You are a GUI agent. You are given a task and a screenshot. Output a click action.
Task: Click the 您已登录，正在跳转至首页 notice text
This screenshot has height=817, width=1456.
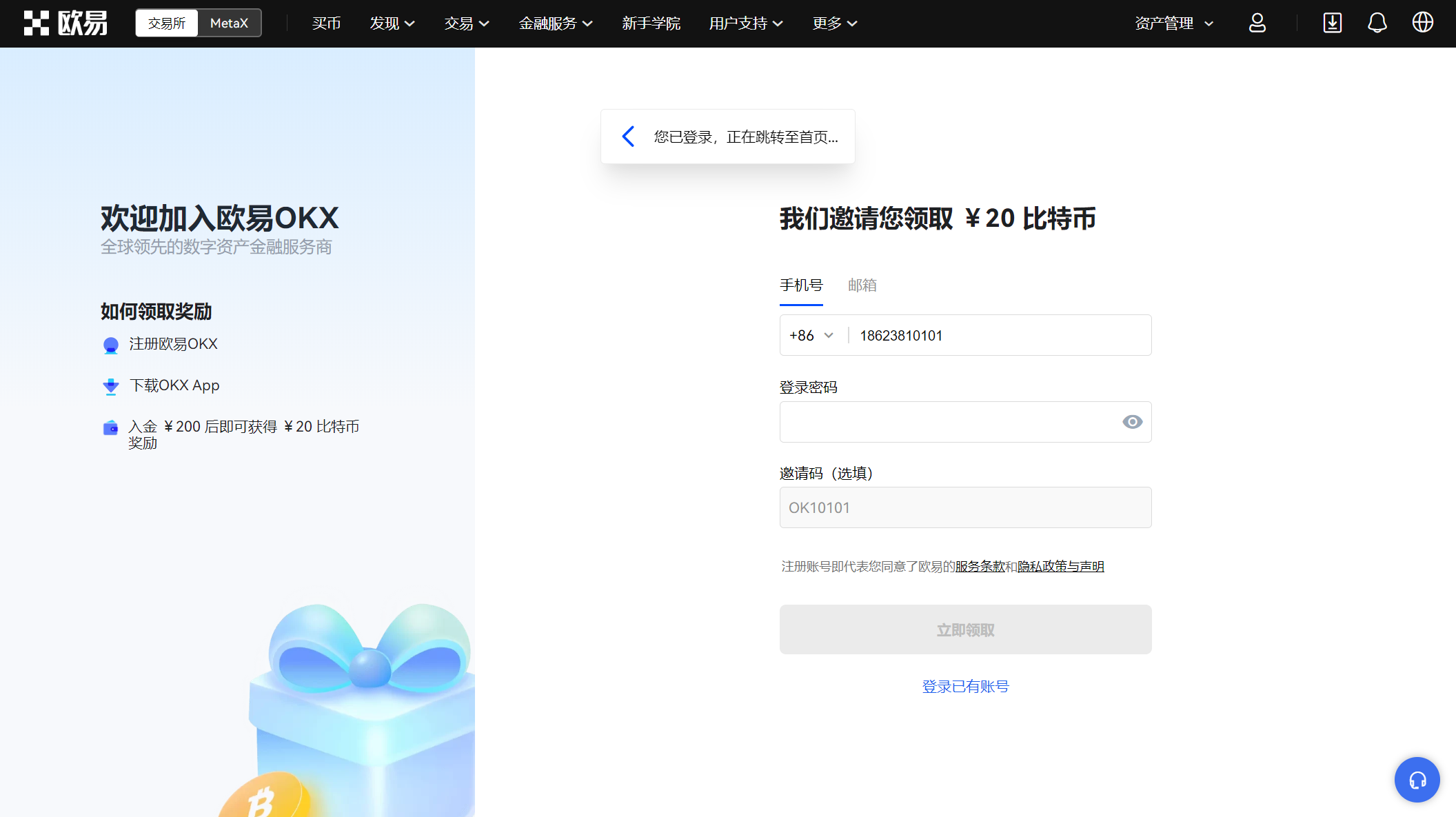pos(746,137)
